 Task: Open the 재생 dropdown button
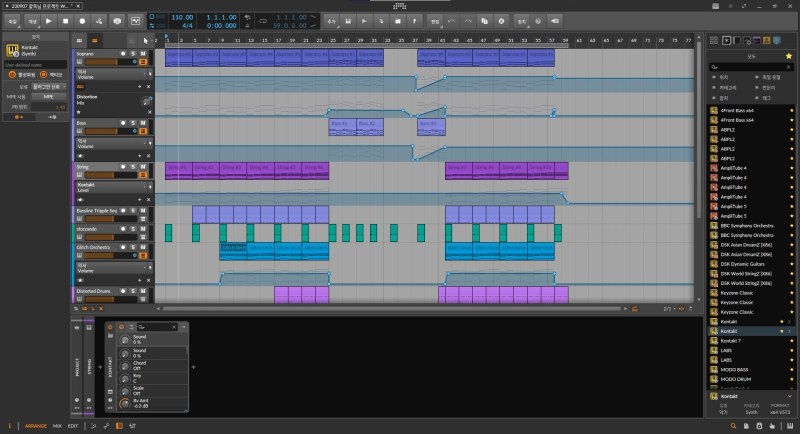pos(32,20)
